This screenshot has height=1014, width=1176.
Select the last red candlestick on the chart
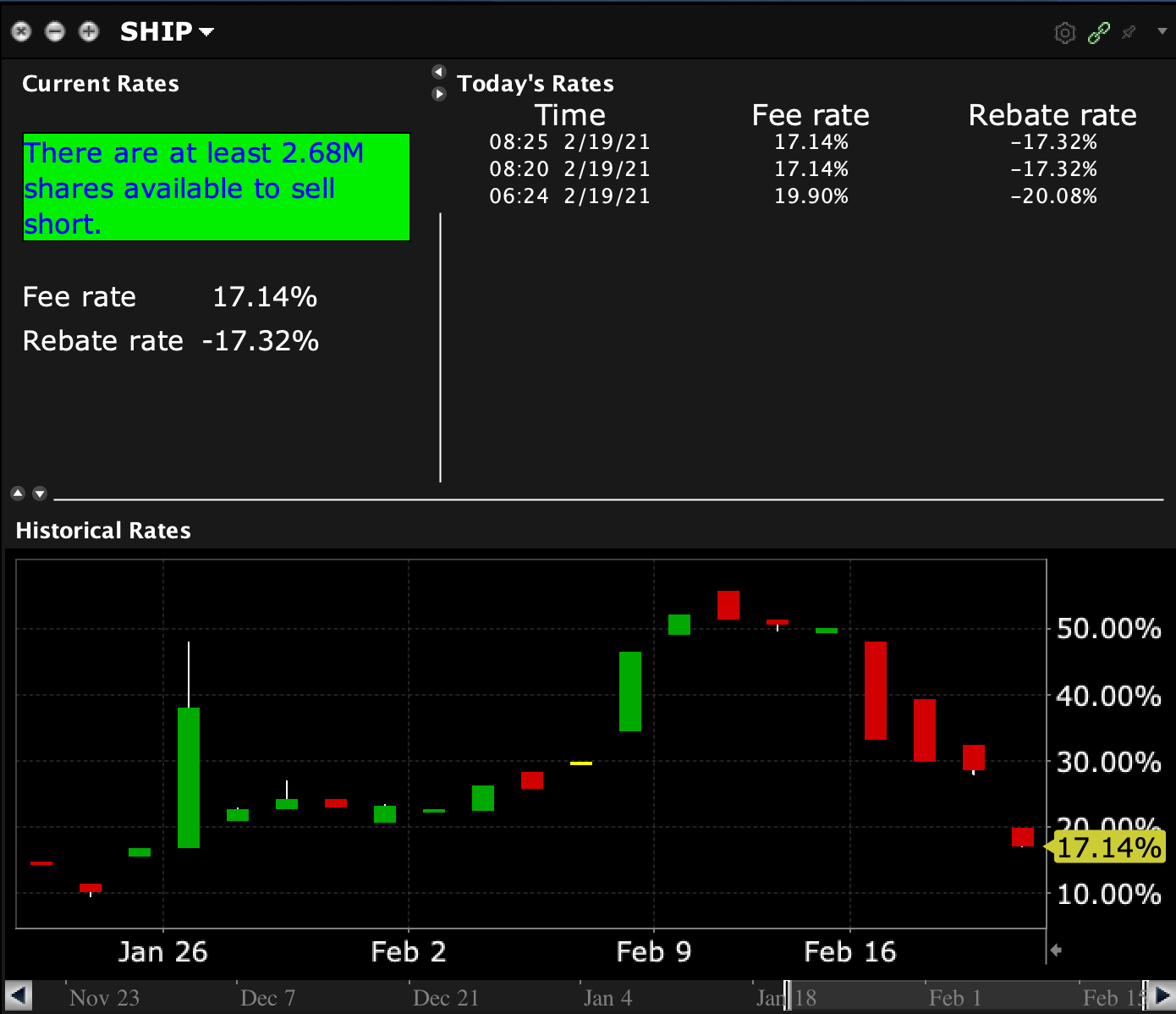pyautogui.click(x=1021, y=837)
